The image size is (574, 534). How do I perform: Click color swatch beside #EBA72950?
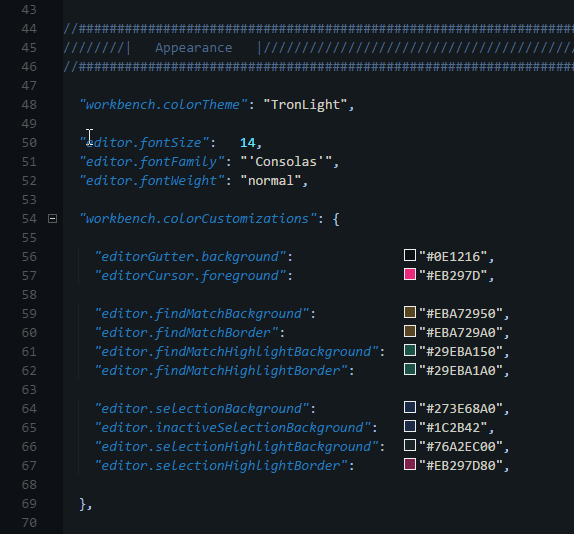pos(410,312)
